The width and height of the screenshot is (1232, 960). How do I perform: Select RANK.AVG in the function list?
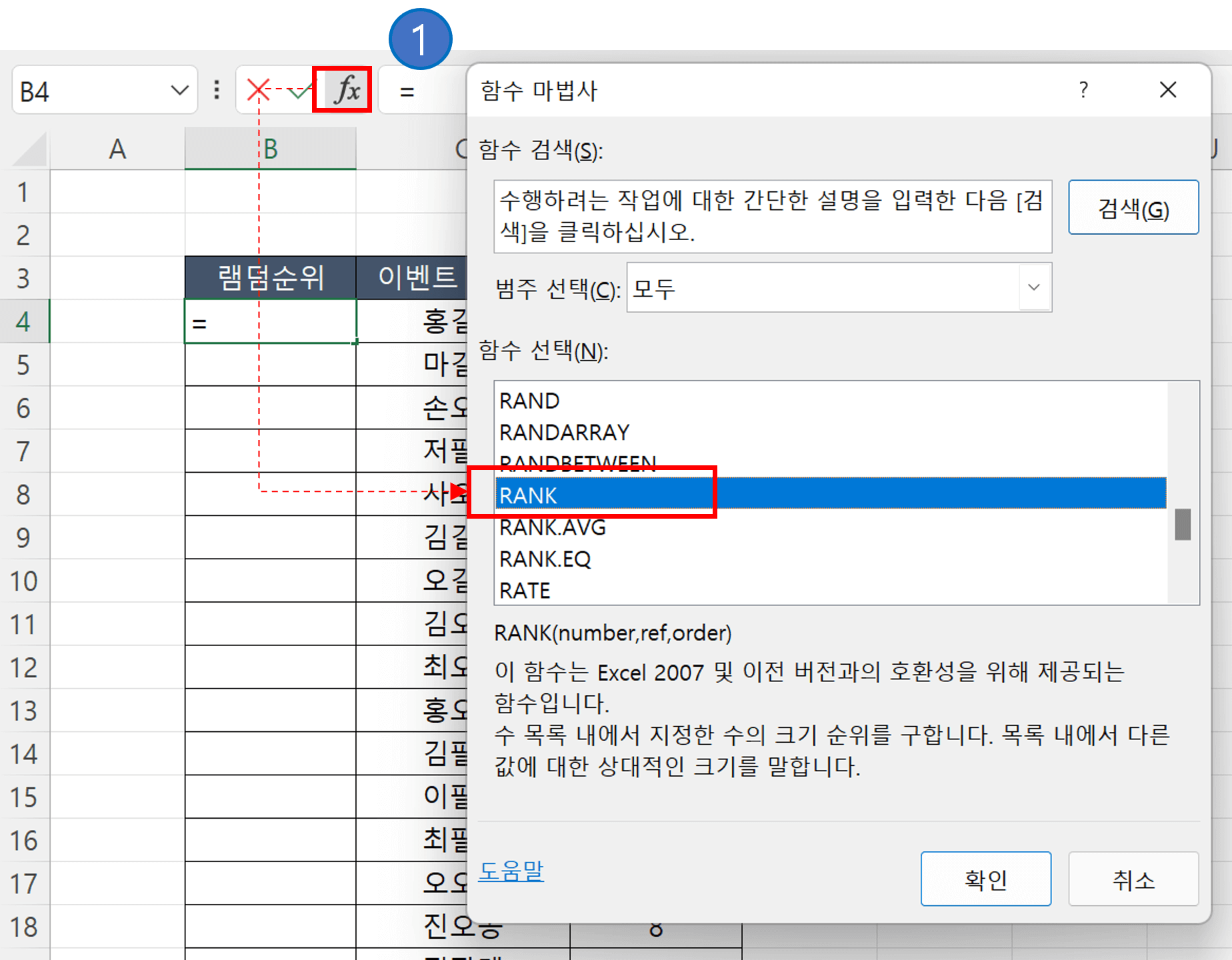pyautogui.click(x=553, y=527)
